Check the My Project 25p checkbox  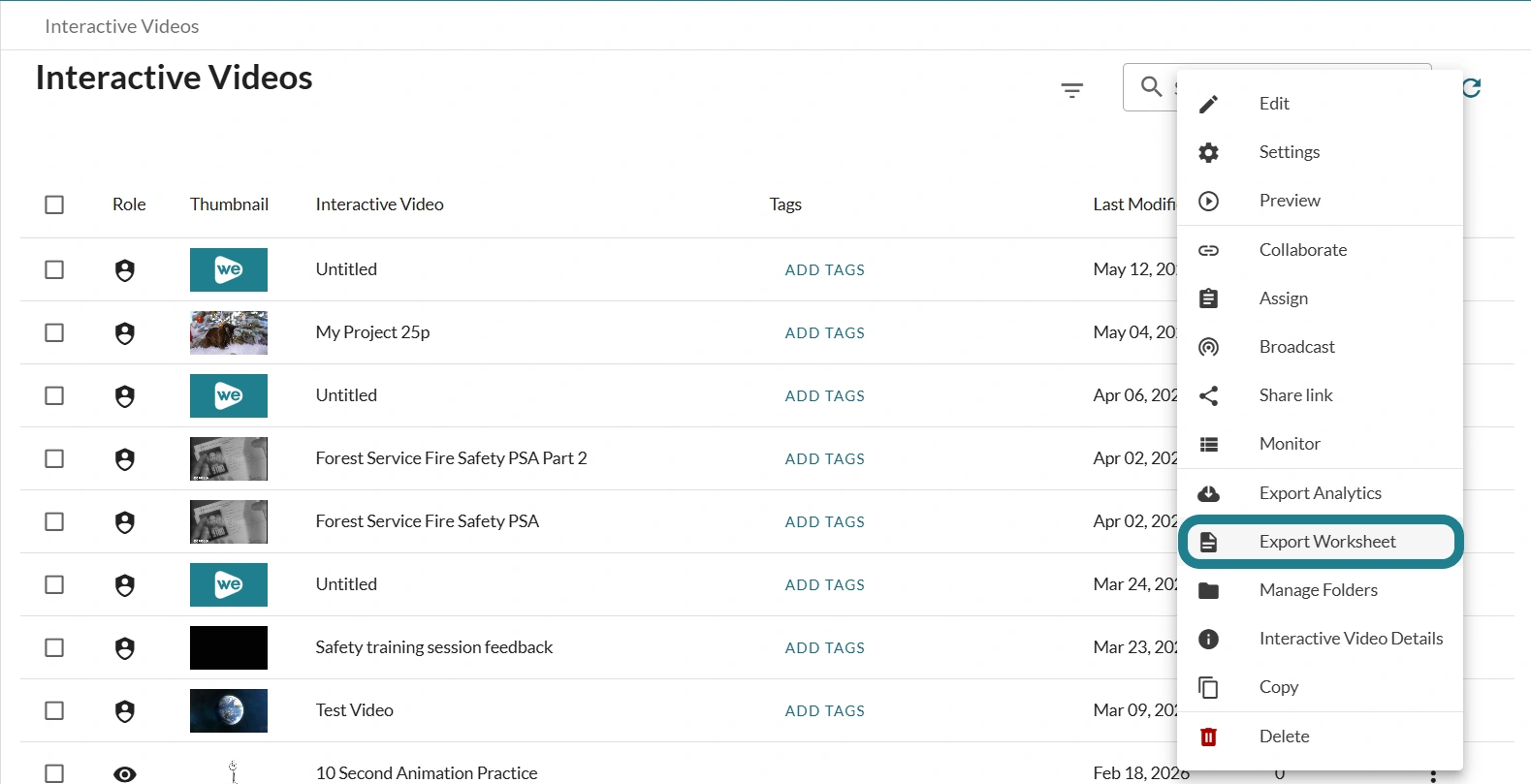point(54,332)
